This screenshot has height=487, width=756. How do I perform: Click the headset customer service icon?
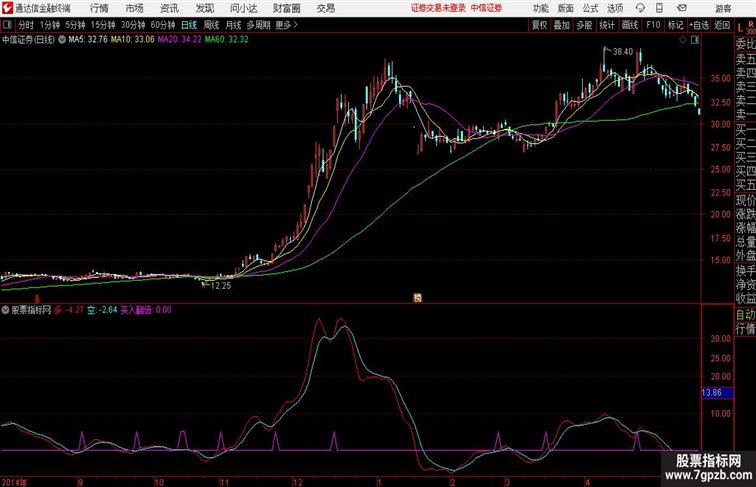(x=640, y=8)
